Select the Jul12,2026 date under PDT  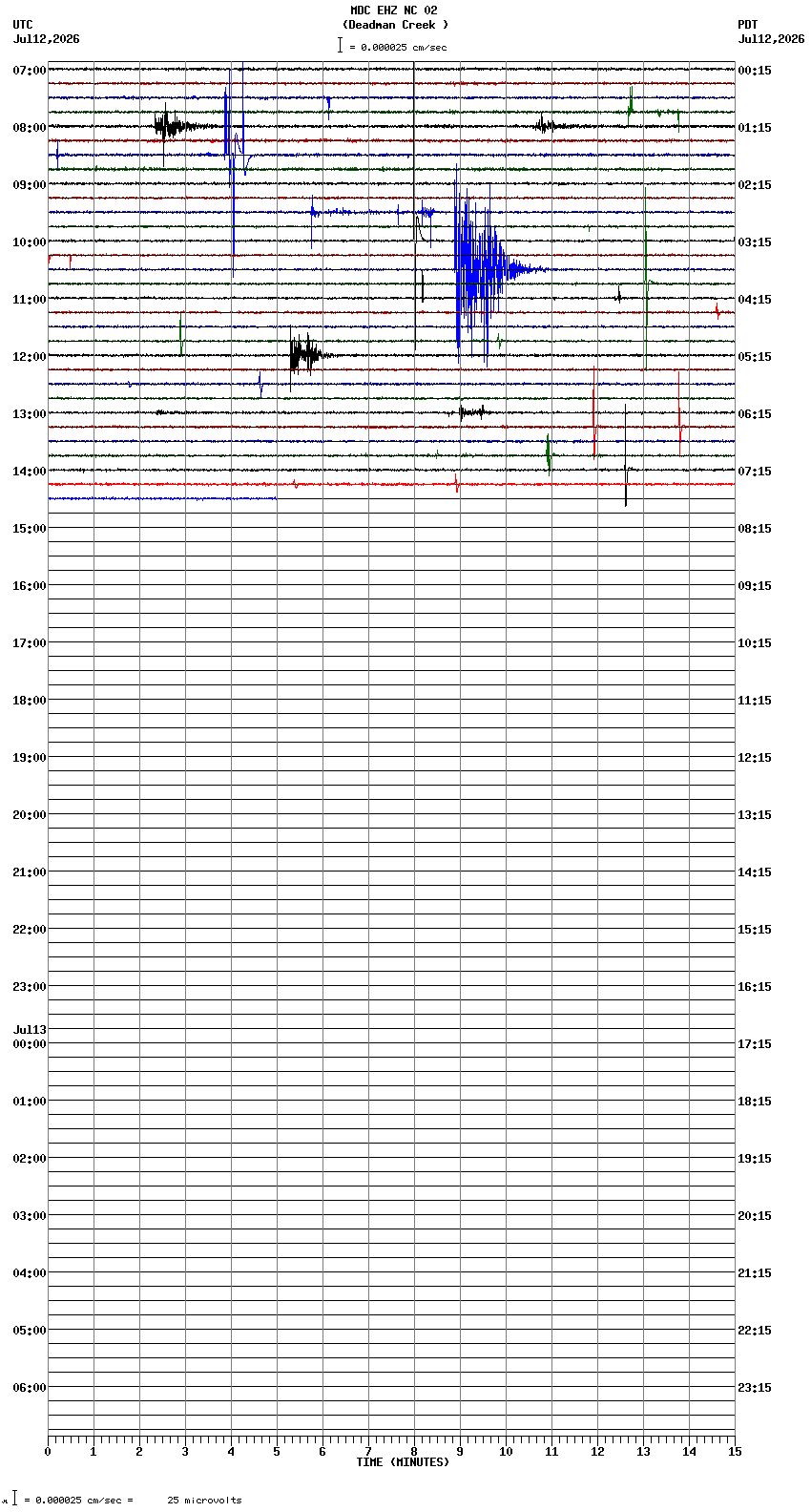click(771, 39)
